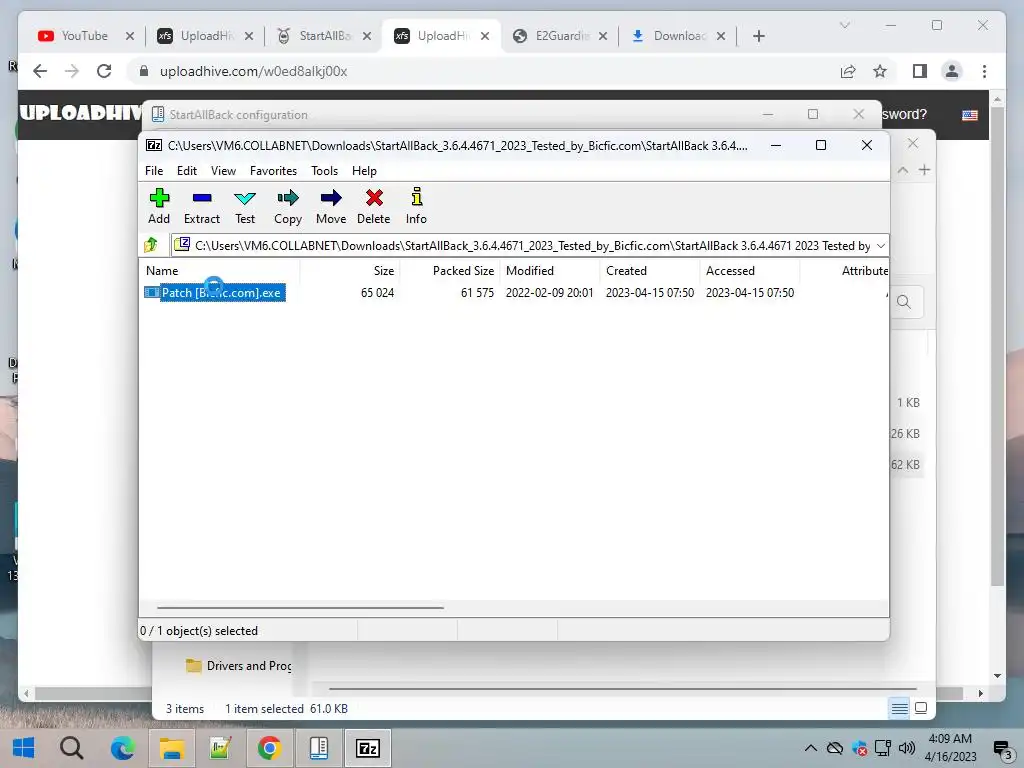The image size is (1024, 768).
Task: Run the Test archive tool
Action: point(245,206)
